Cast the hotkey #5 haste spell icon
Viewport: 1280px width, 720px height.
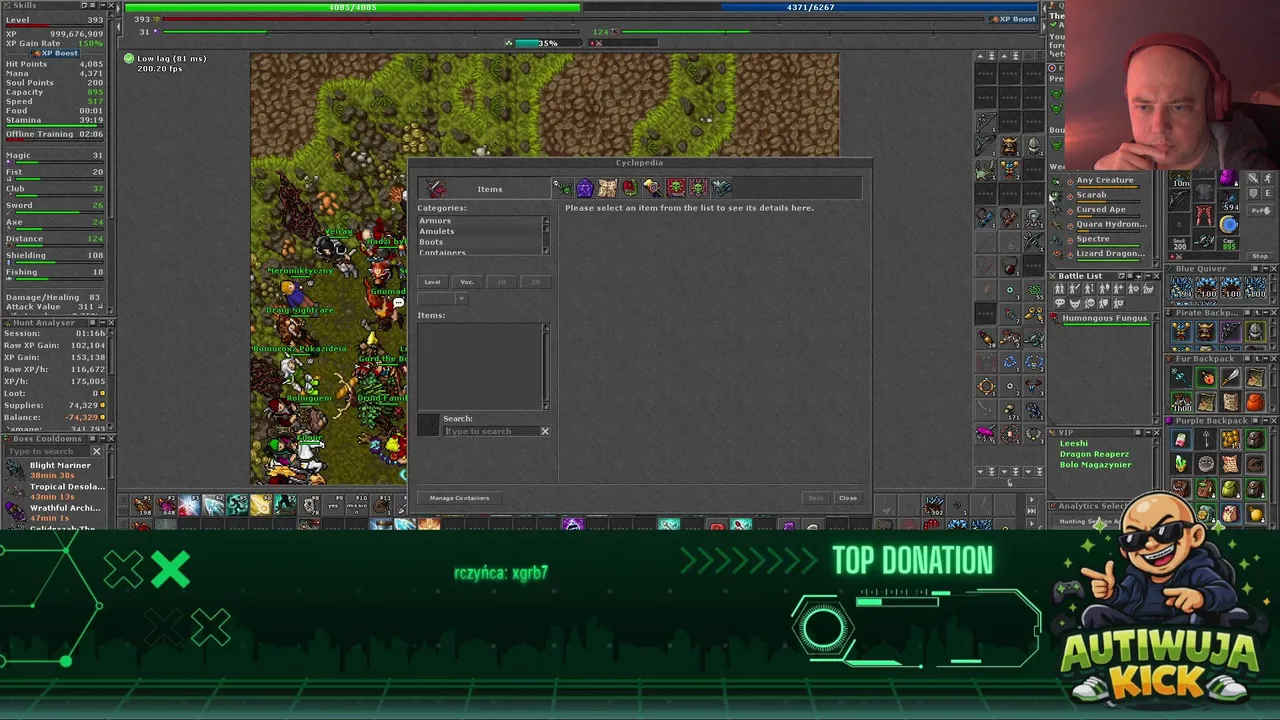tap(237, 505)
